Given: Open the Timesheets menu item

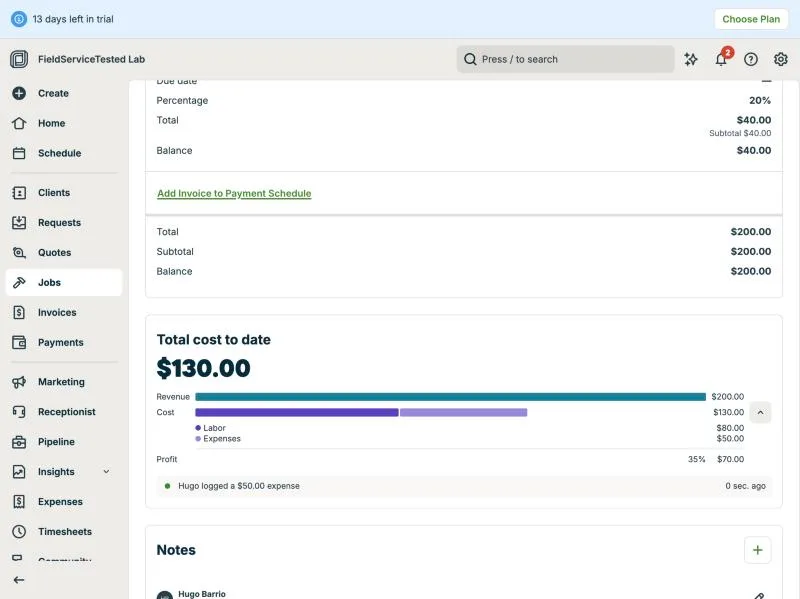Looking at the screenshot, I should pyautogui.click(x=65, y=532).
